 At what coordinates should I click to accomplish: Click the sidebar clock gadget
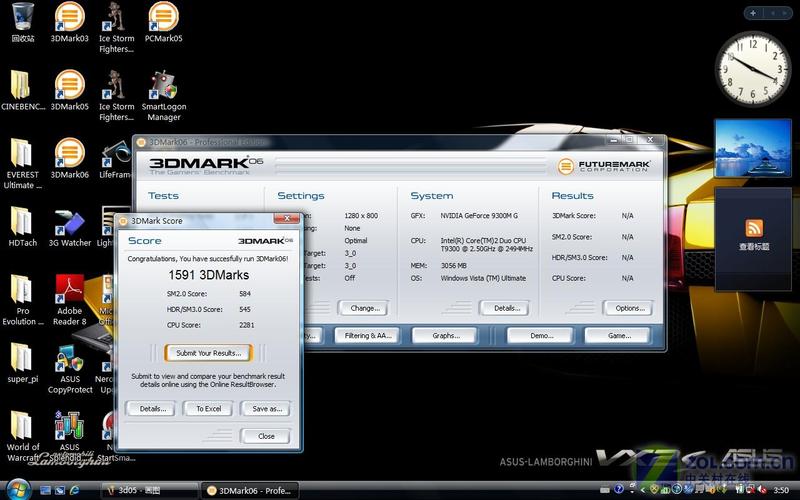753,69
